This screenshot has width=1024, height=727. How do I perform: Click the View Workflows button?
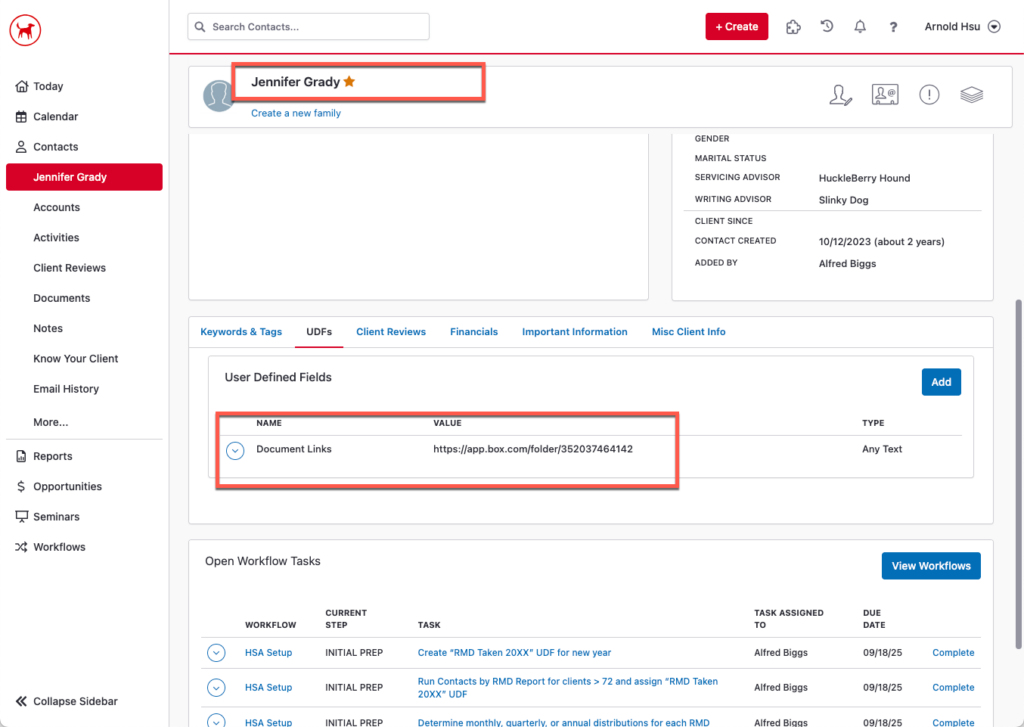click(x=930, y=566)
